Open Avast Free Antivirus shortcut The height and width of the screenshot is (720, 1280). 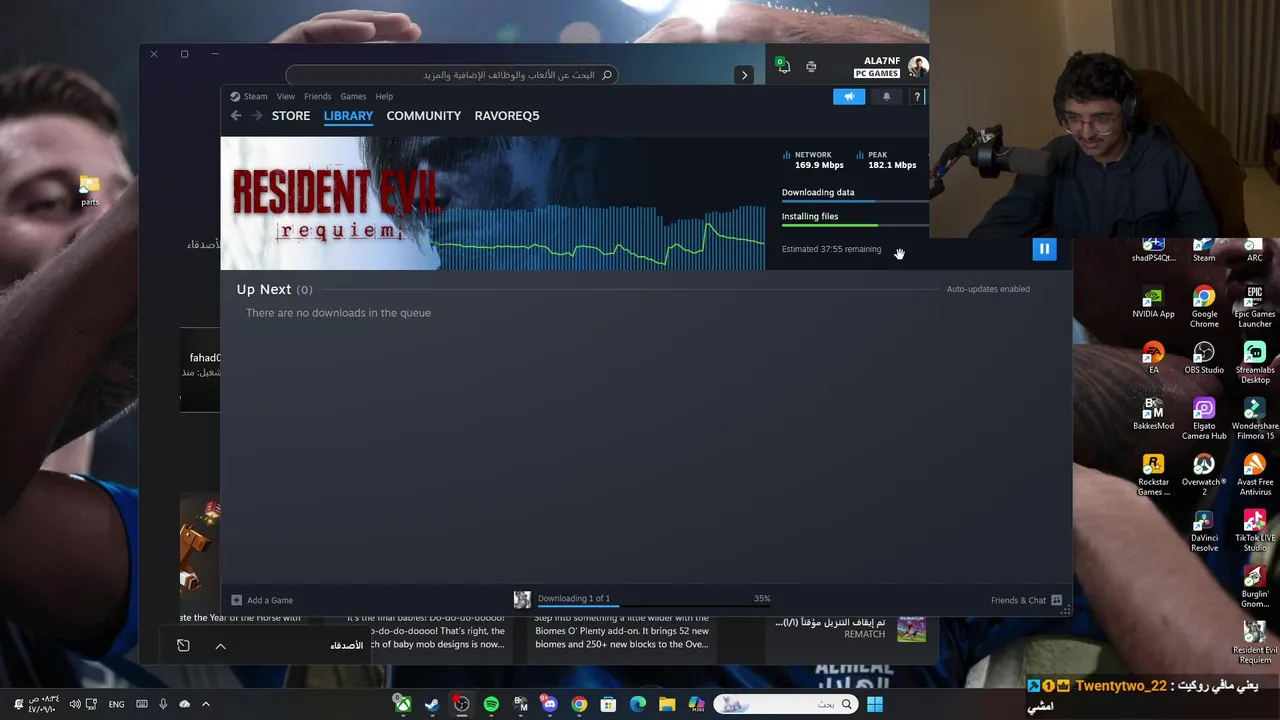point(1254,476)
